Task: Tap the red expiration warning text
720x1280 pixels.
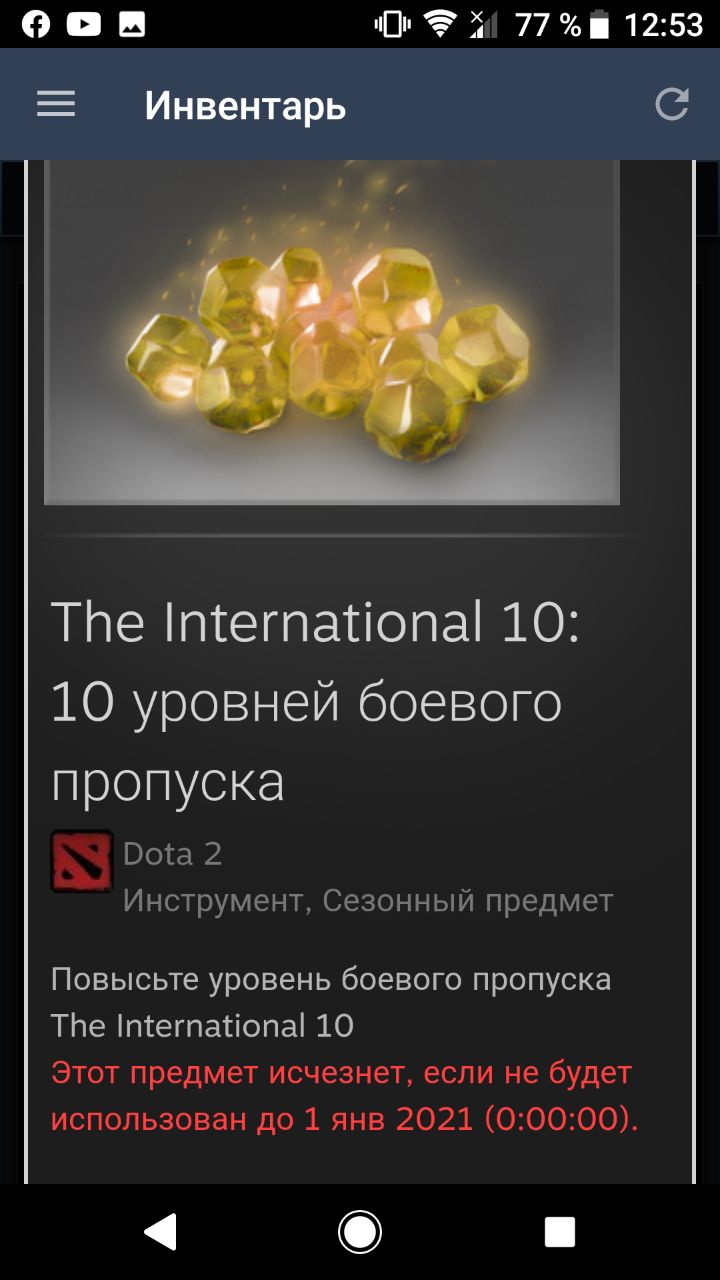Action: [x=345, y=1096]
